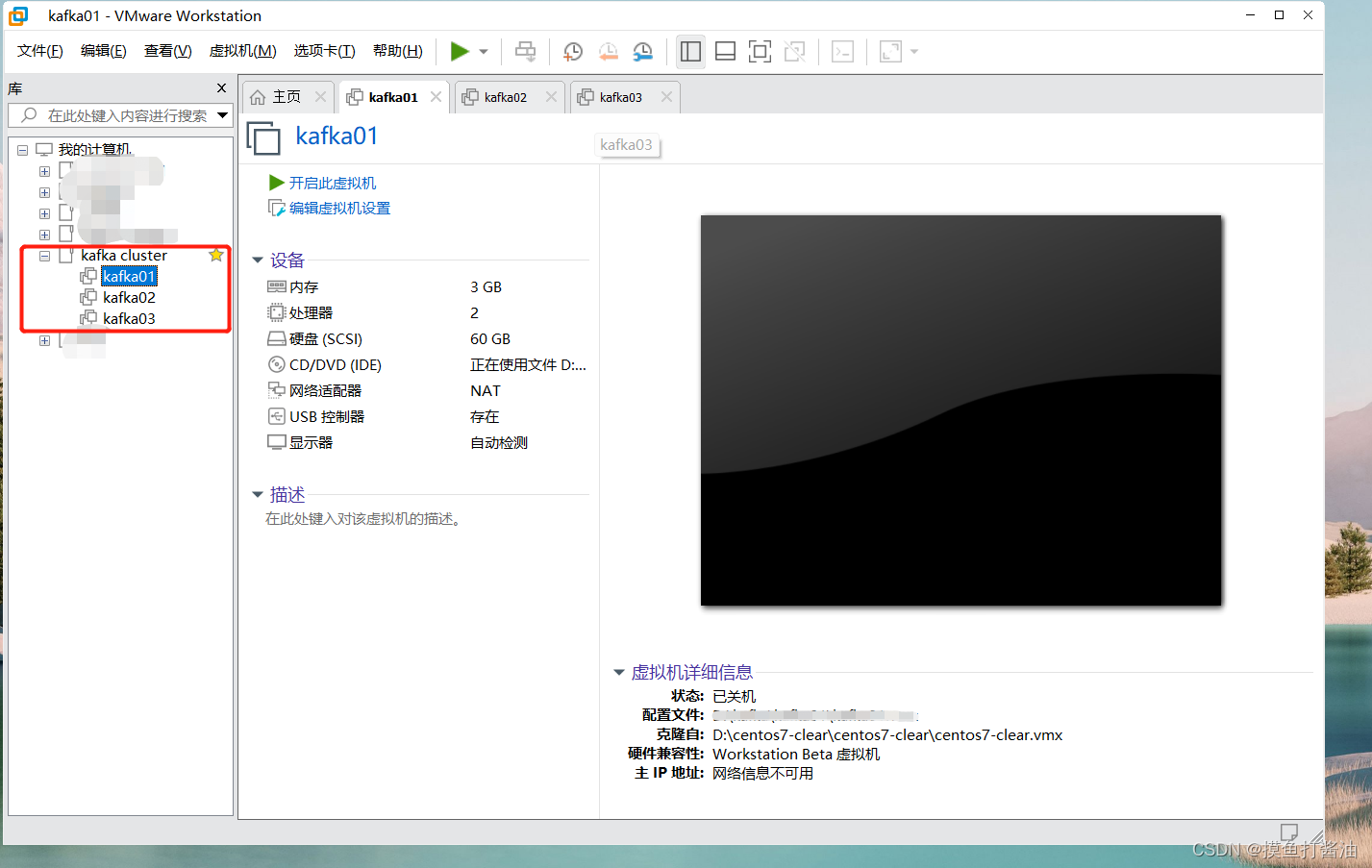Click the send Ctrl+Alt+Del toolbar icon

click(525, 52)
